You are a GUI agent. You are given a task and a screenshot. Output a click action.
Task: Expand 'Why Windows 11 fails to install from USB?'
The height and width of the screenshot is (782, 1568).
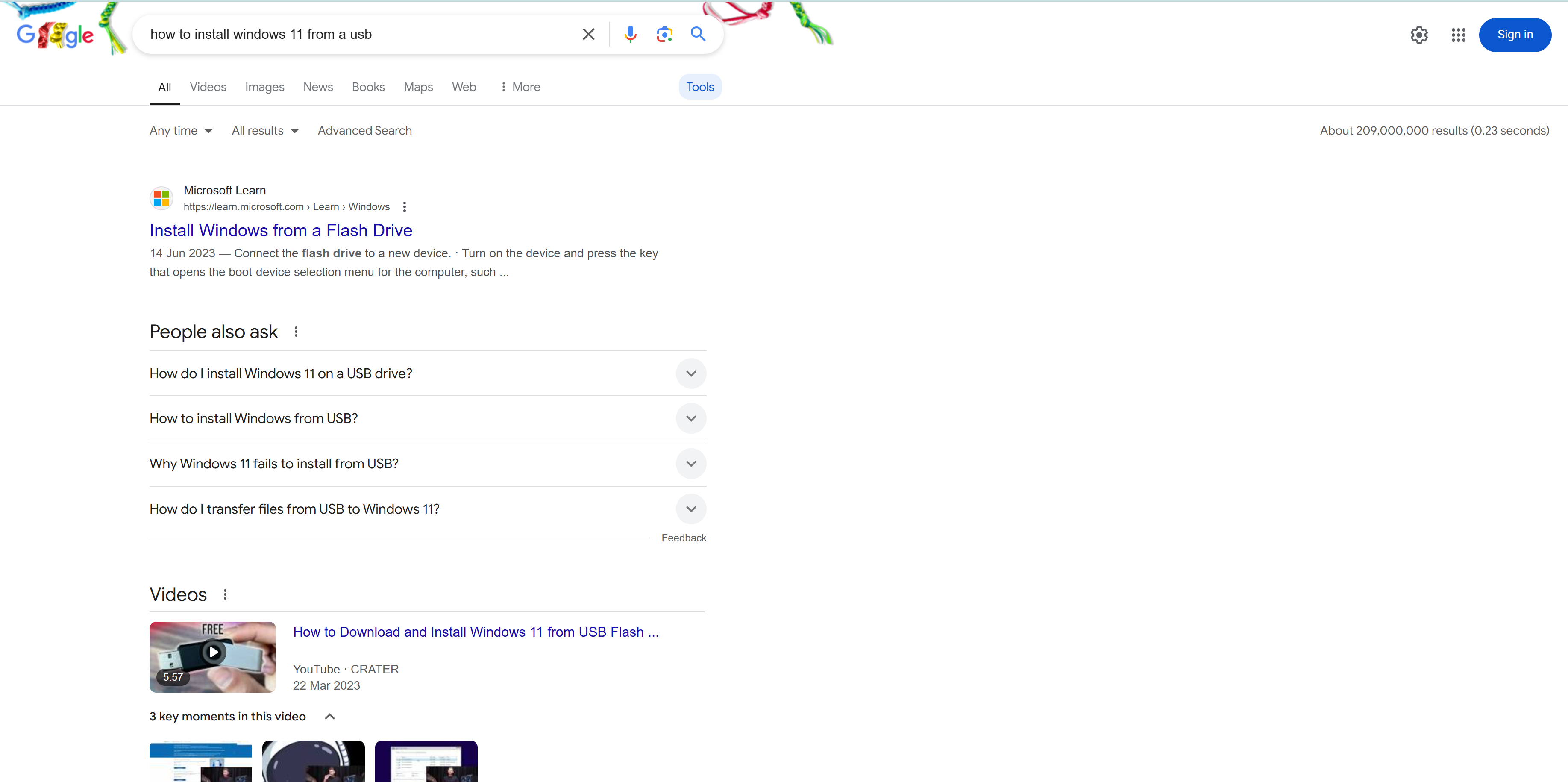click(x=428, y=464)
